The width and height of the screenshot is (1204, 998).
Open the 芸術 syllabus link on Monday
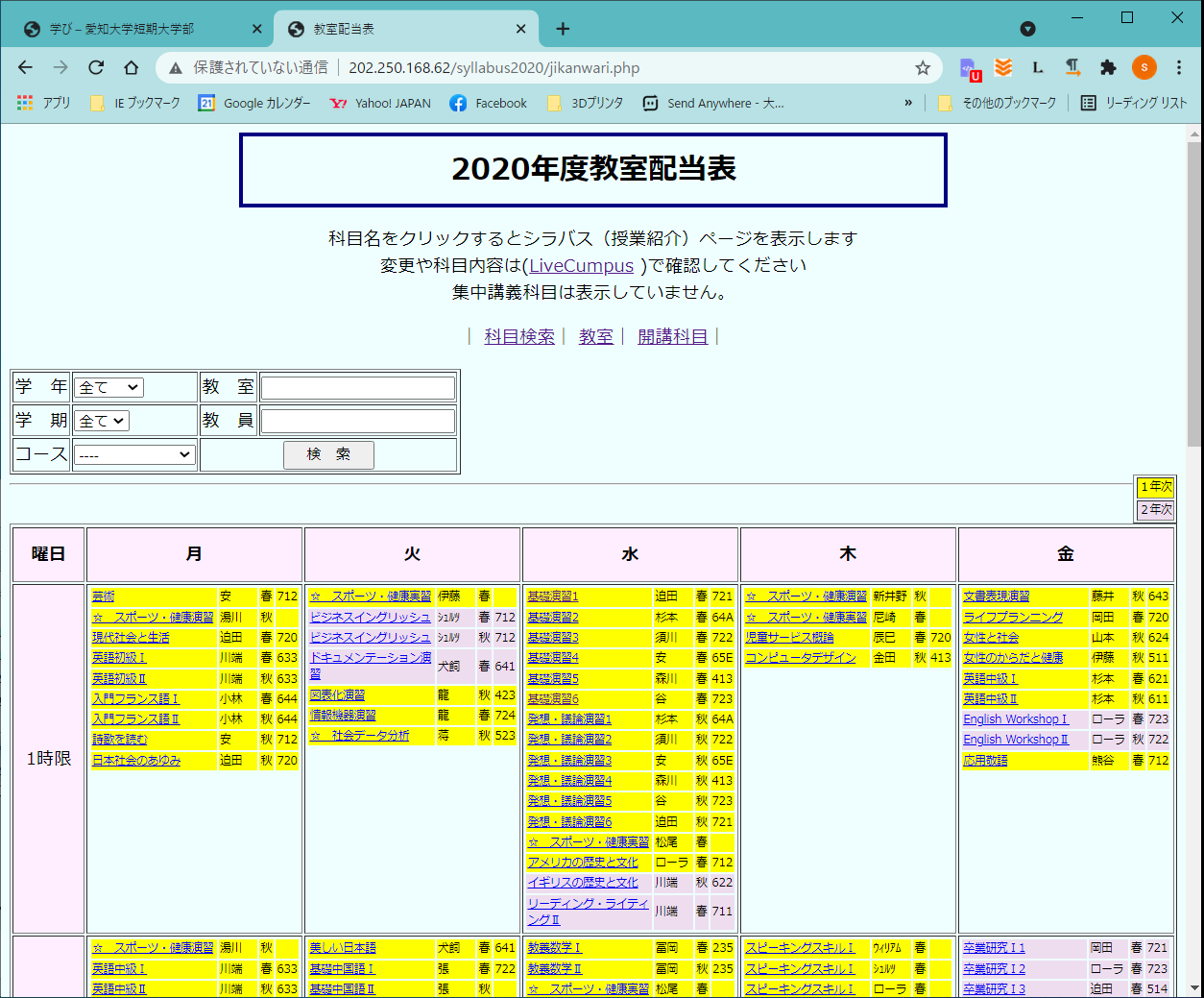(x=104, y=596)
